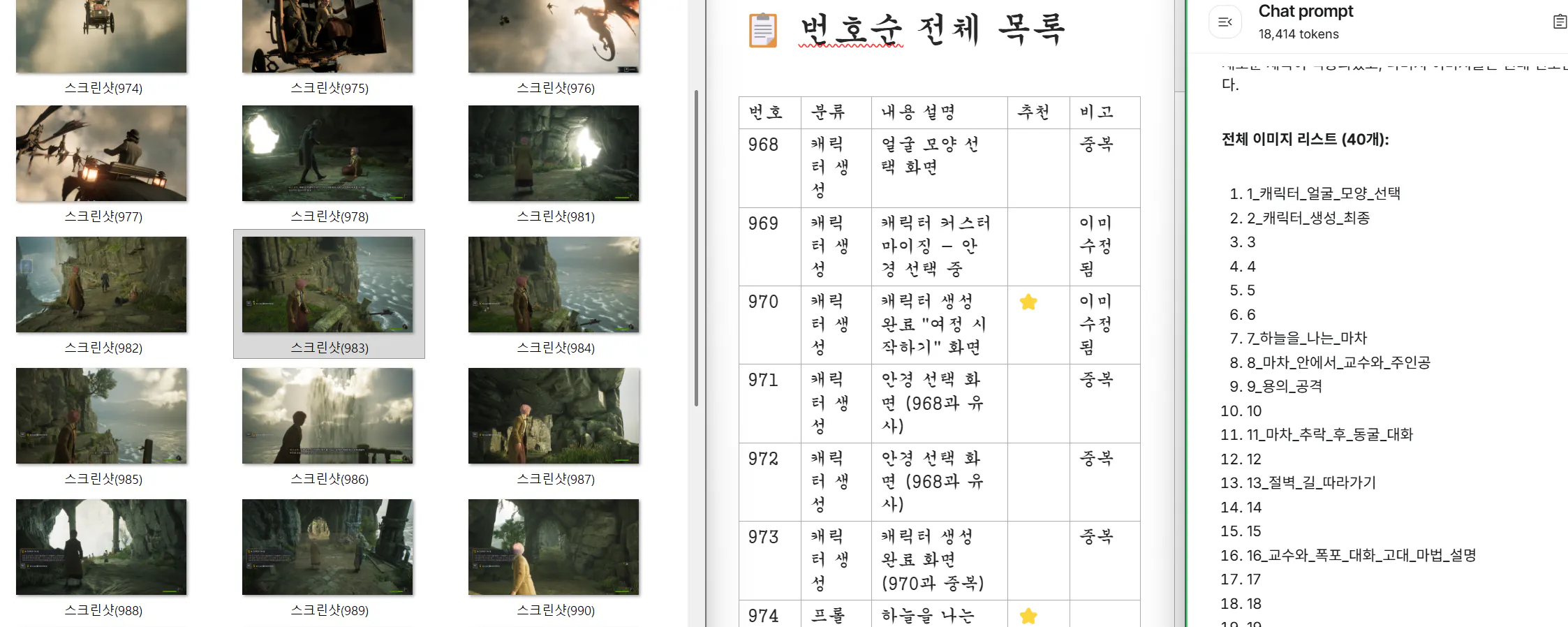
Task: Select thumbnail 스크린샷(977)
Action: [x=101, y=154]
